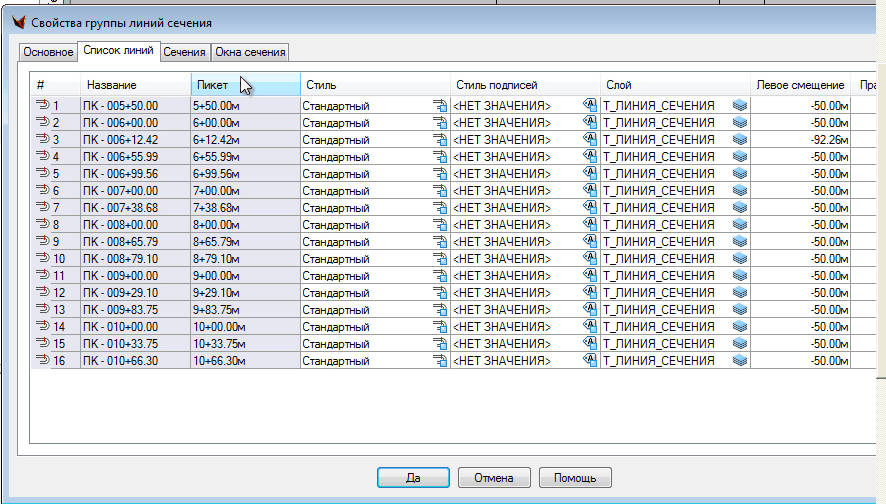Sort by the Пикет column header
Image resolution: width=886 pixels, height=504 pixels.
click(245, 85)
